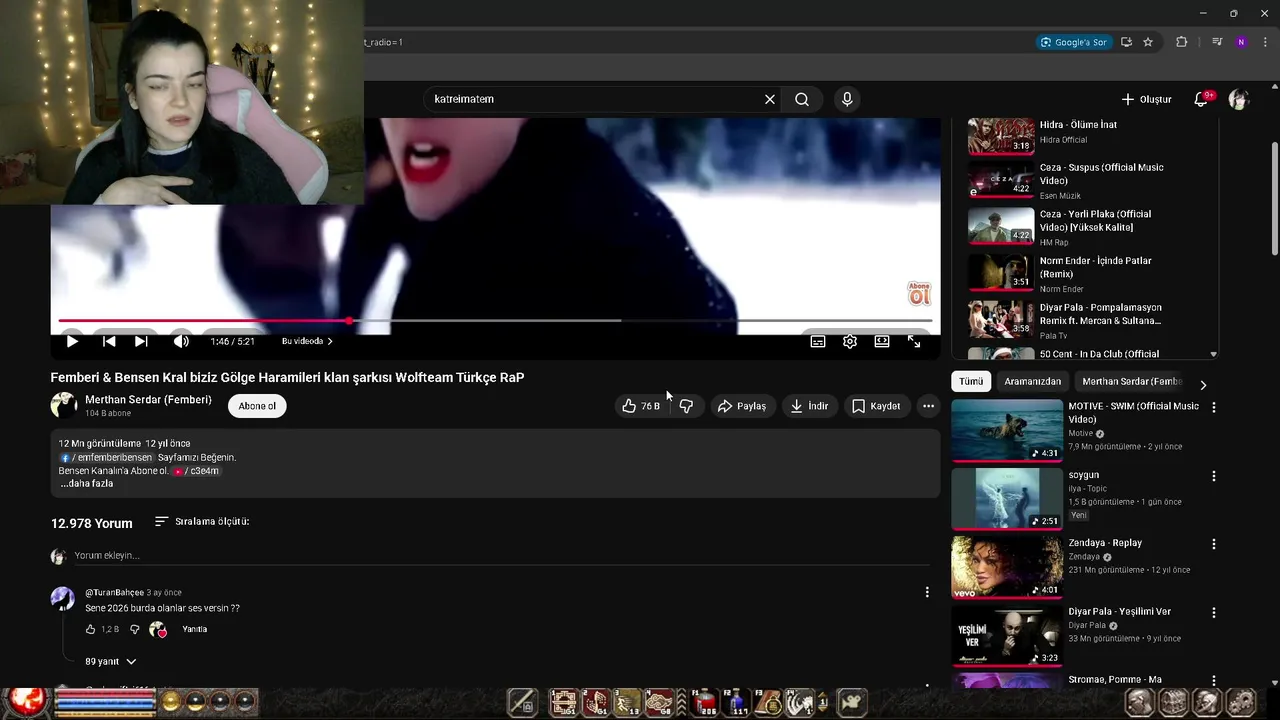The height and width of the screenshot is (720, 1280).
Task: Reply to the comment with Yanıtla
Action: point(195,629)
